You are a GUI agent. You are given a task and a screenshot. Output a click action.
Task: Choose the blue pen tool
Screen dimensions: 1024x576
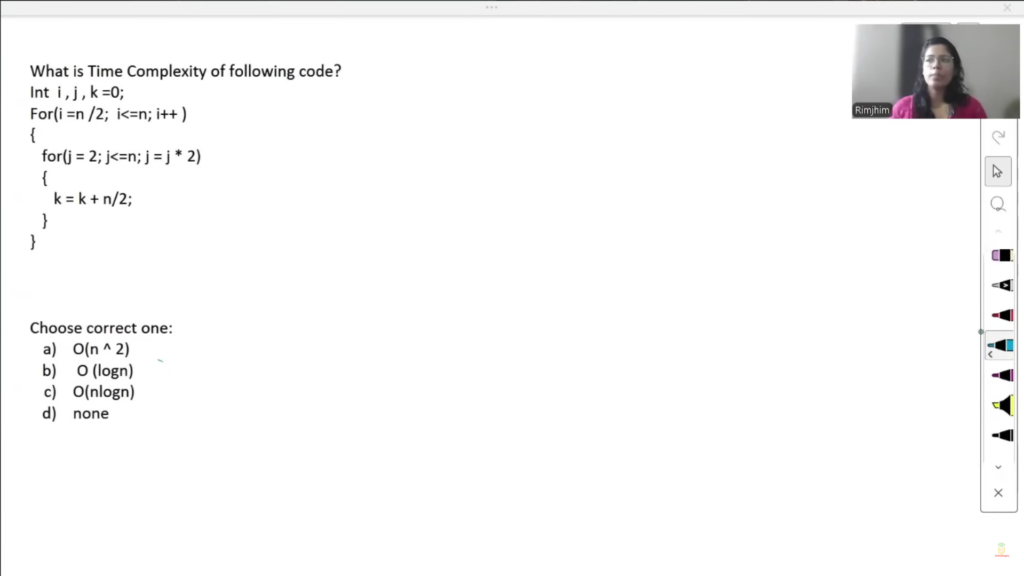coord(1001,345)
